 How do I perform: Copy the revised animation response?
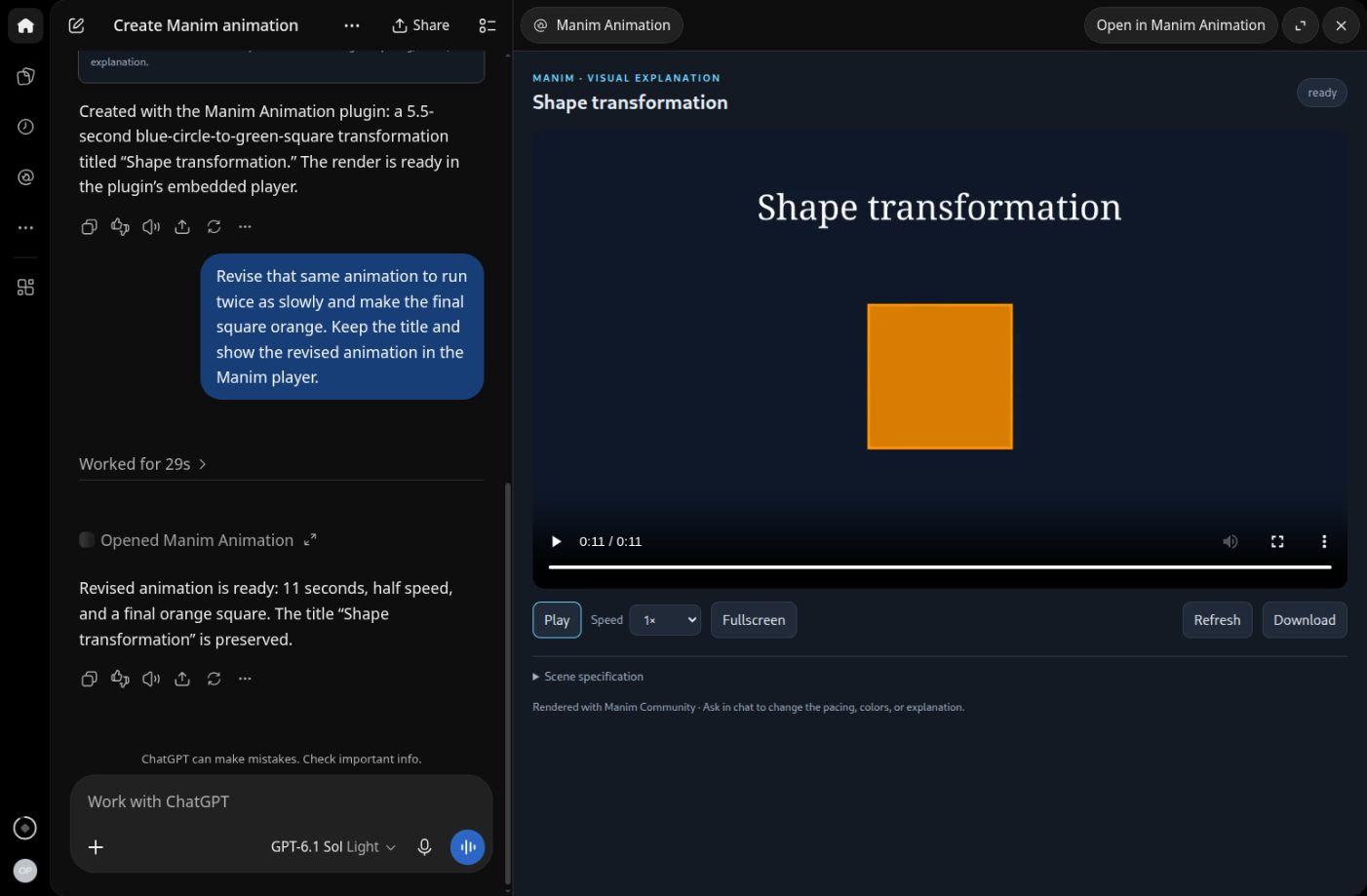tap(89, 679)
